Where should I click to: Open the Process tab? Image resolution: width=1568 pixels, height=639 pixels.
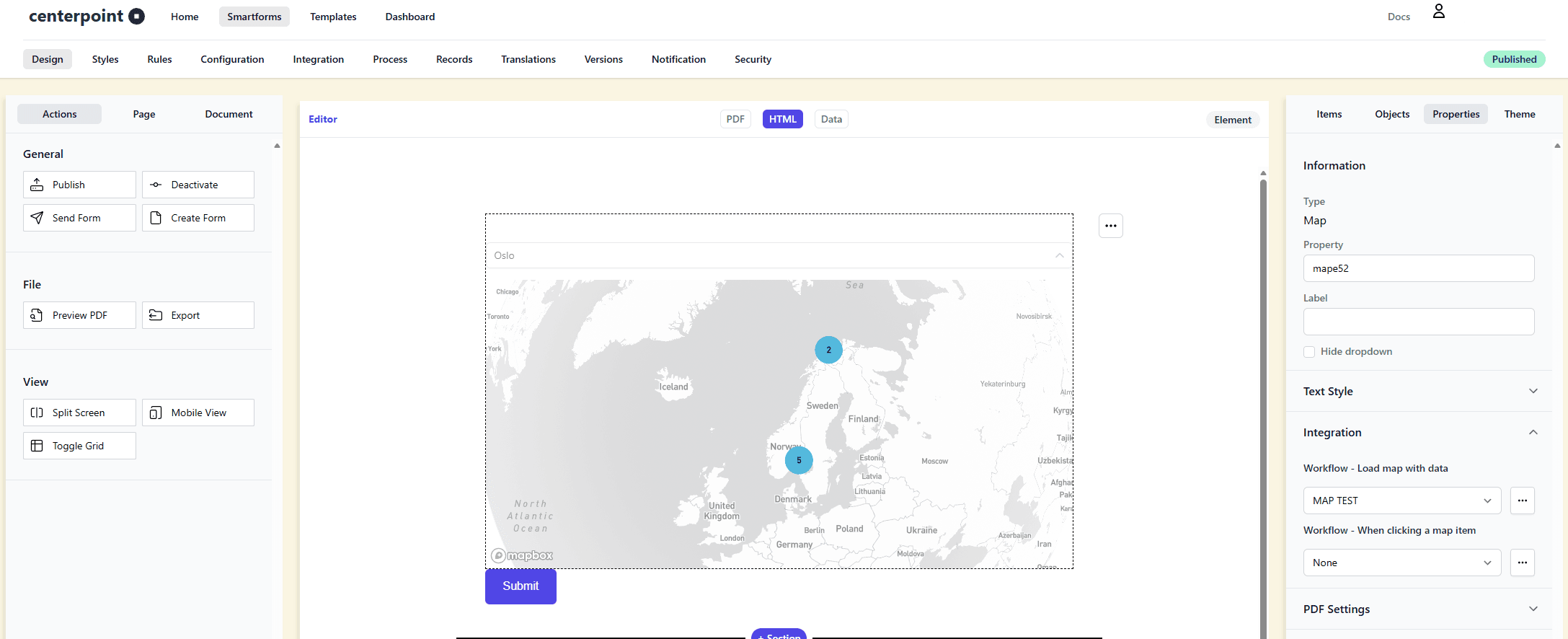(x=390, y=59)
